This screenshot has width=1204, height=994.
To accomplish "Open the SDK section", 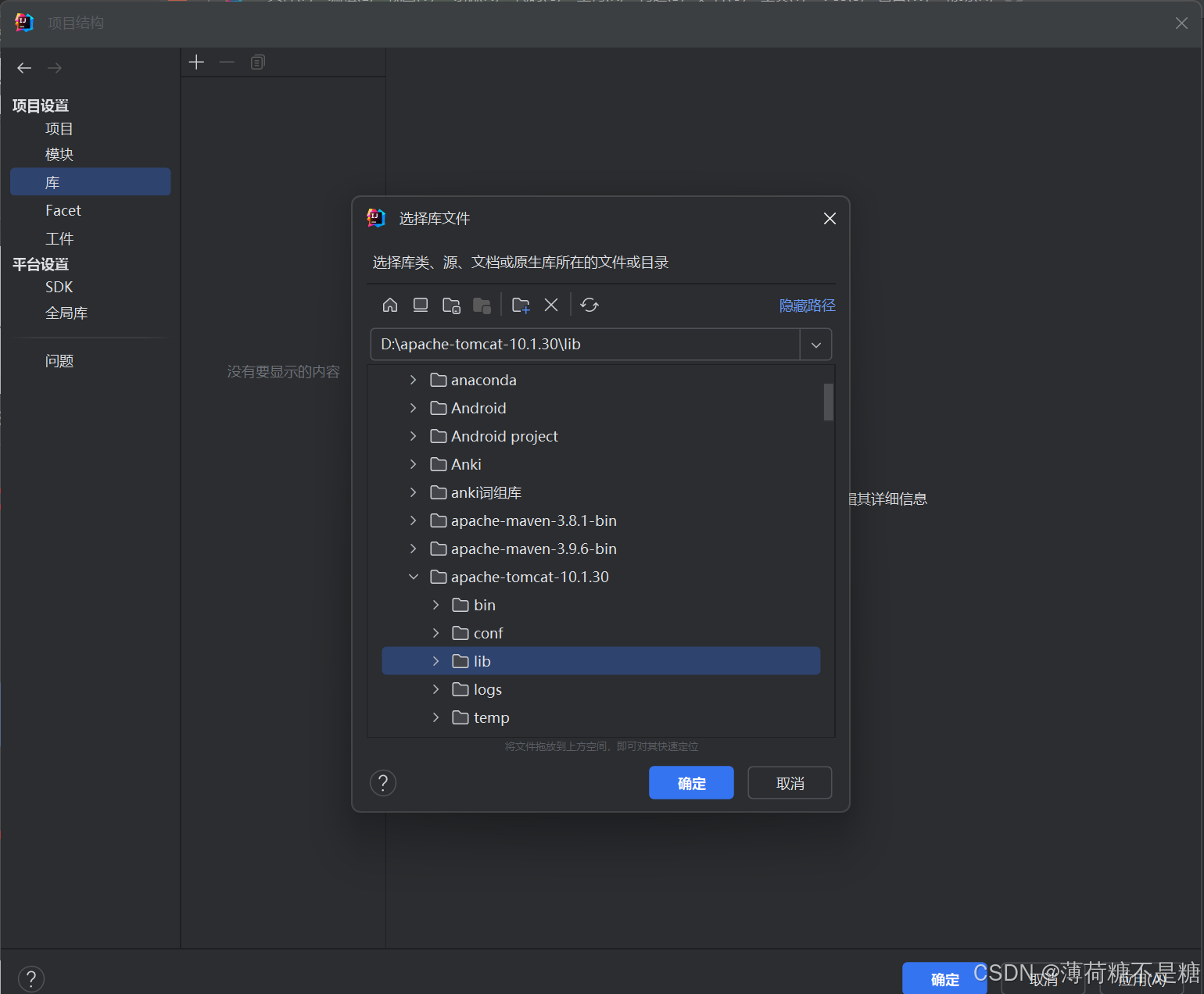I will [x=59, y=287].
